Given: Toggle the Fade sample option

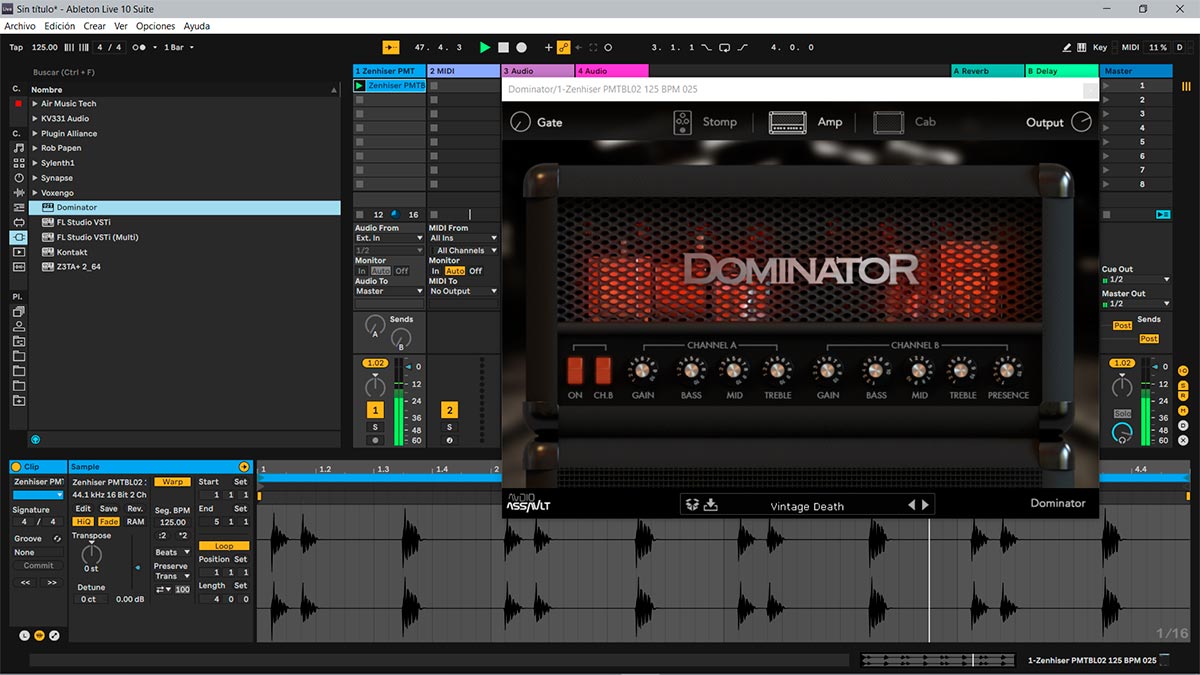Looking at the screenshot, I should click(109, 522).
